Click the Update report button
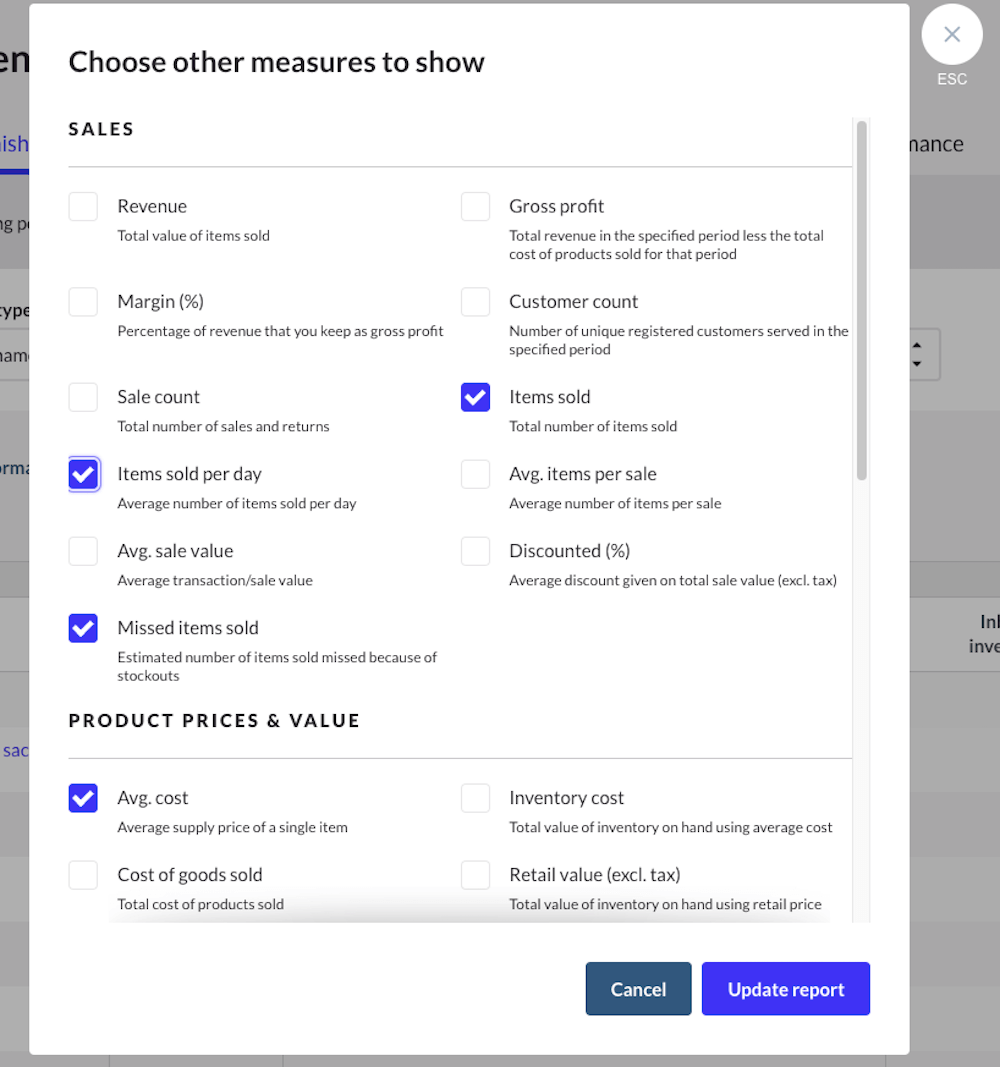 pos(786,989)
